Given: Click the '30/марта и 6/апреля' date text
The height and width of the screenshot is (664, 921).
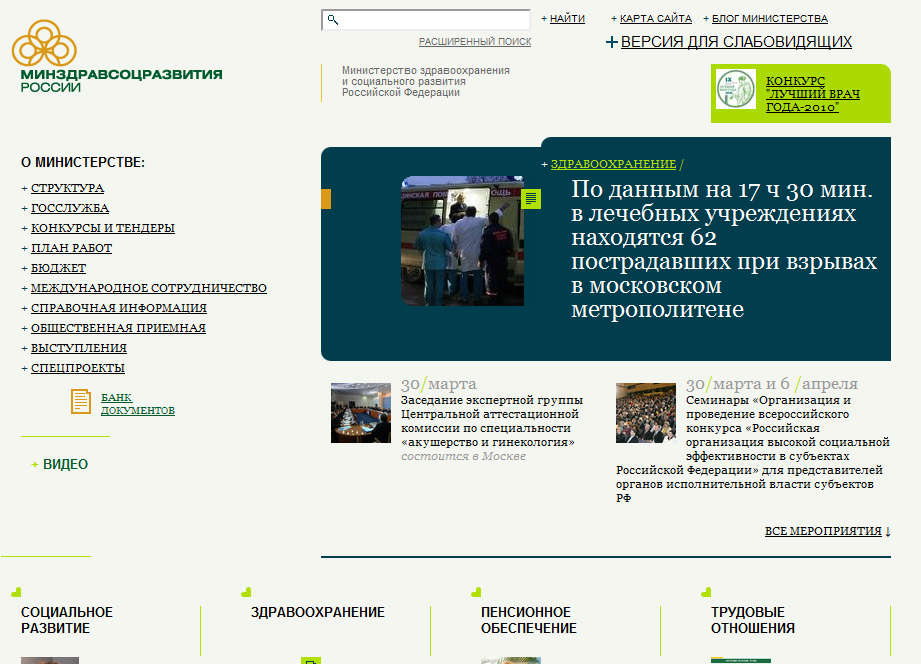Looking at the screenshot, I should (772, 384).
